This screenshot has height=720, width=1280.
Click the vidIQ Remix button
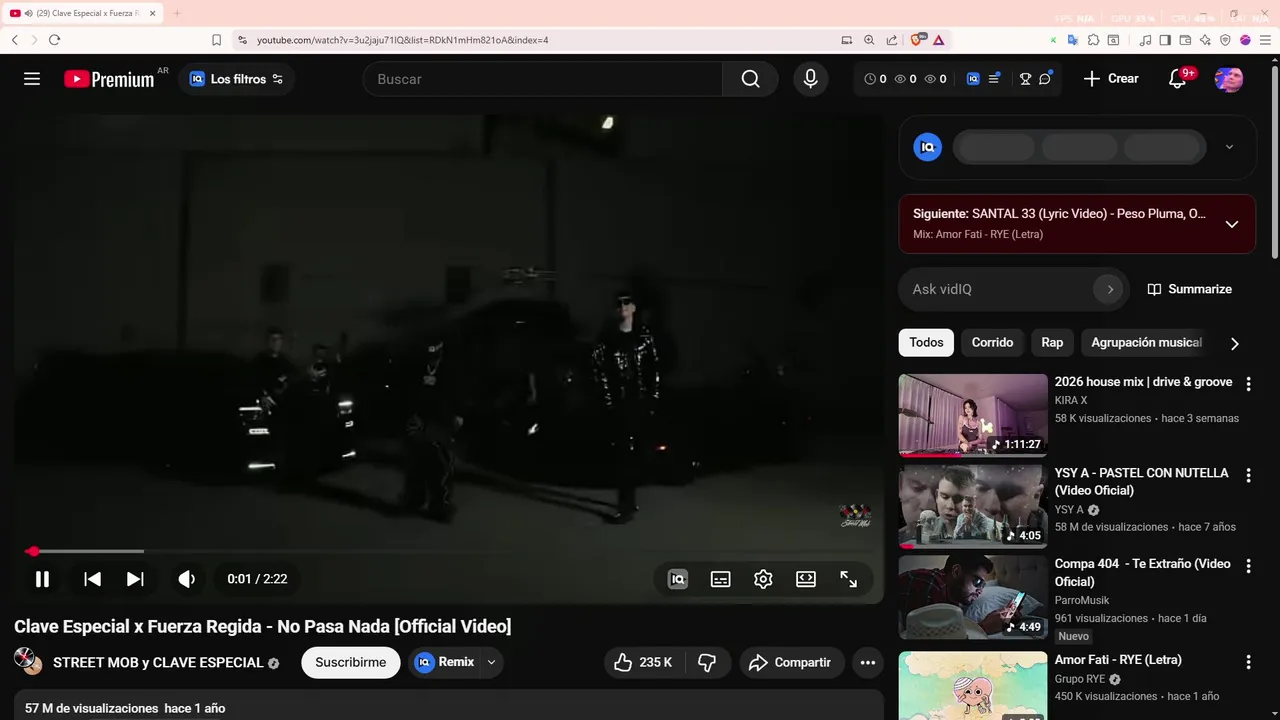coord(445,662)
